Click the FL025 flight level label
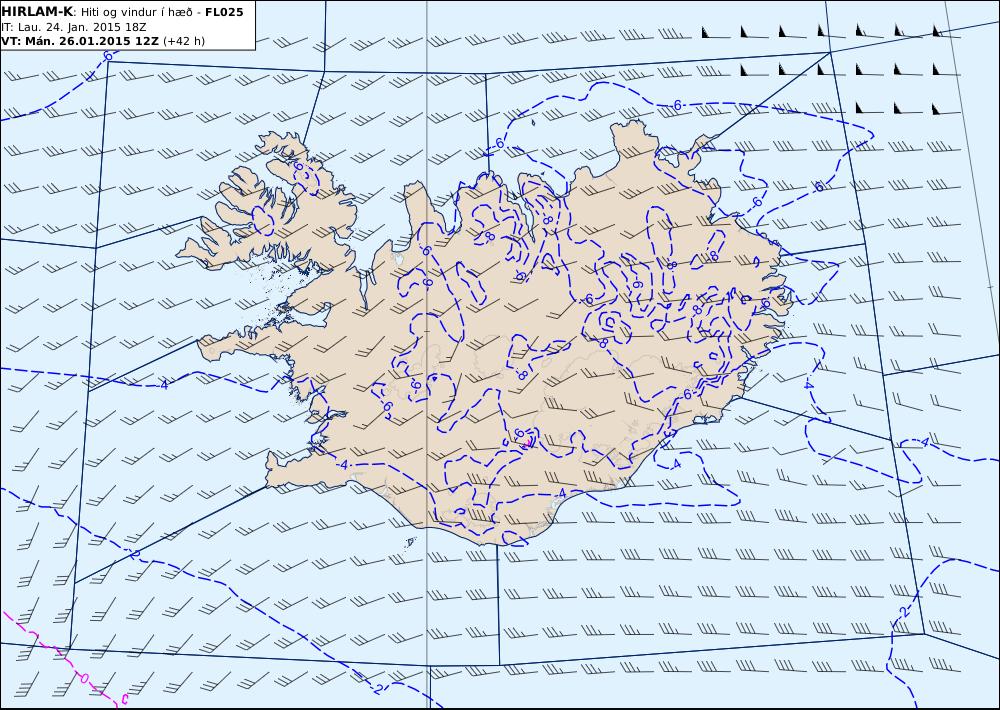Image resolution: width=1000 pixels, height=710 pixels. click(x=224, y=12)
